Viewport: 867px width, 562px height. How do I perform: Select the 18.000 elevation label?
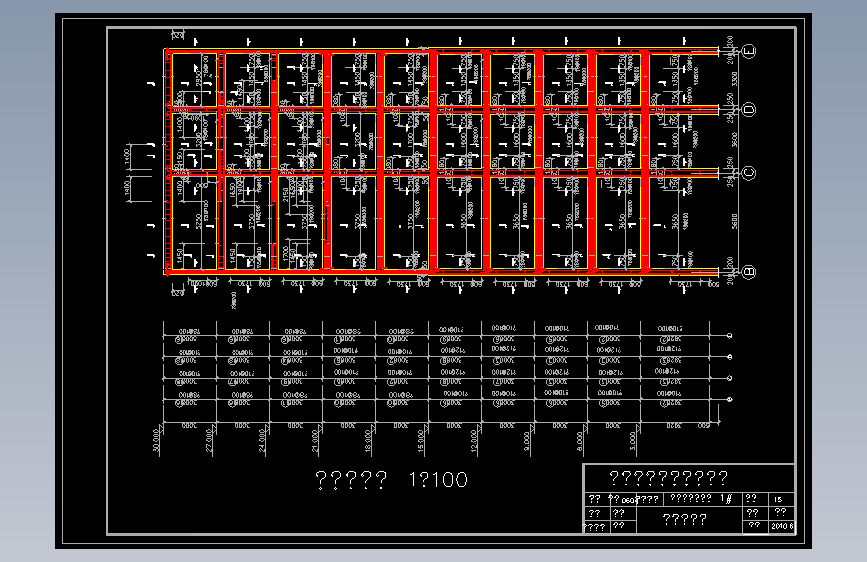(x=368, y=441)
